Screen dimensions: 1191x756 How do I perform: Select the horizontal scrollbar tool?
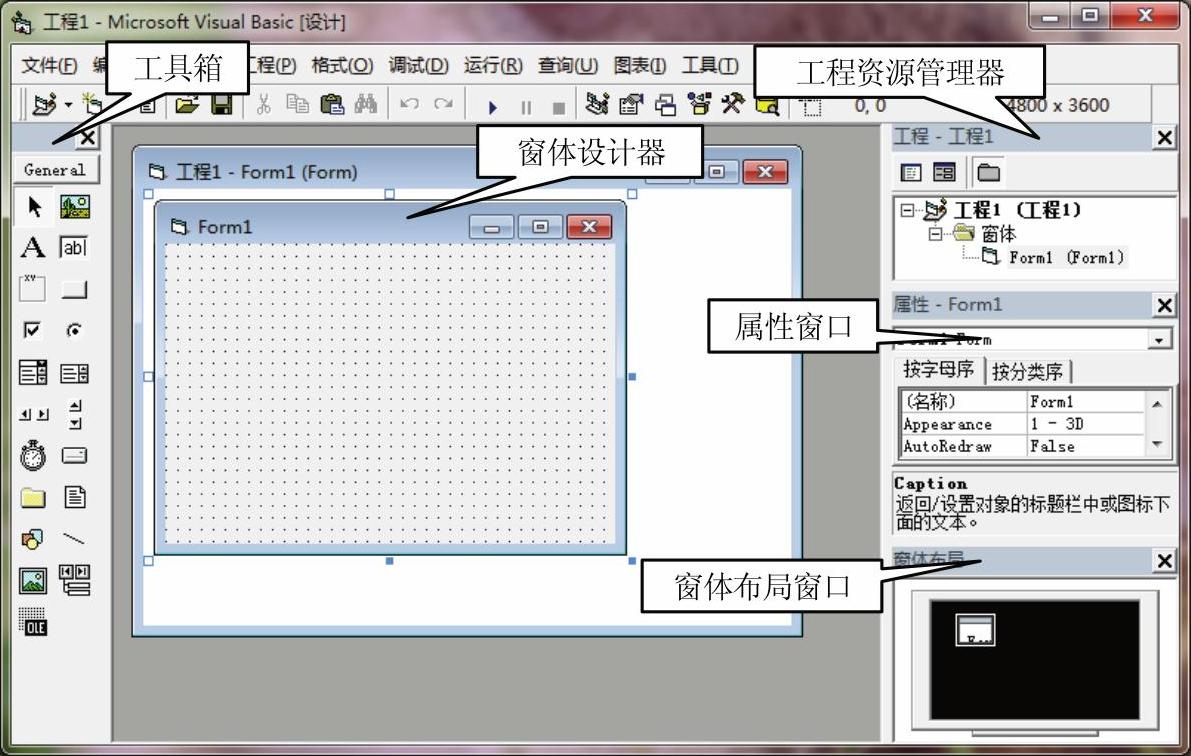[33, 414]
